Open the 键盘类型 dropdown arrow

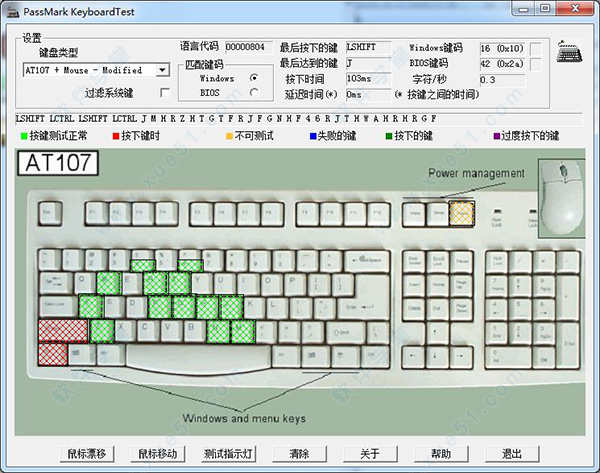click(x=163, y=70)
